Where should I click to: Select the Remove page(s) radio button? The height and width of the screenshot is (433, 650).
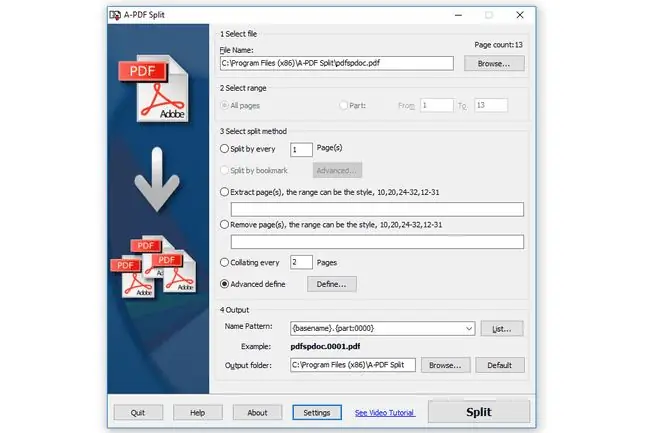coord(224,225)
